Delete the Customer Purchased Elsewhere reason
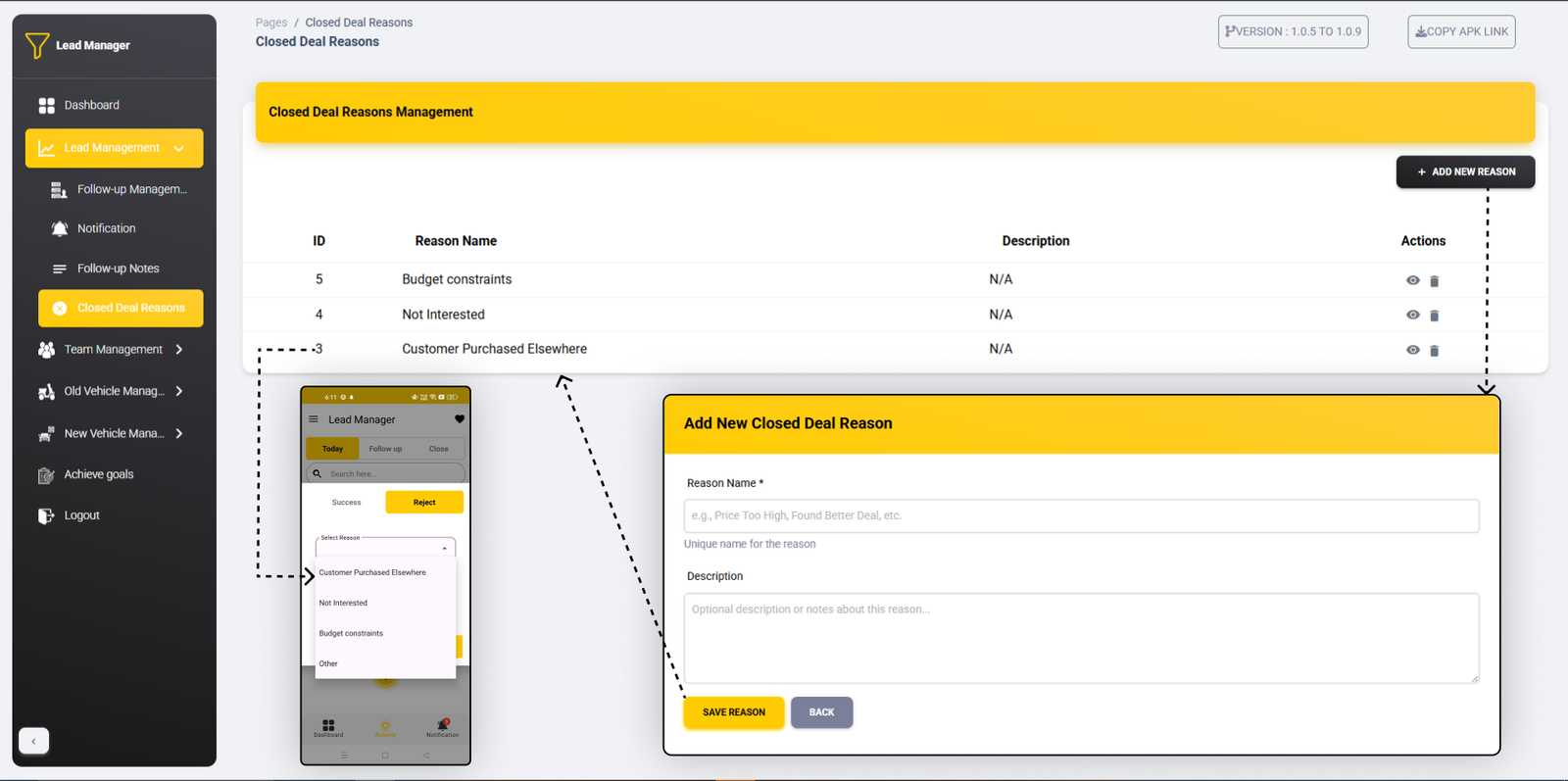 1434,351
